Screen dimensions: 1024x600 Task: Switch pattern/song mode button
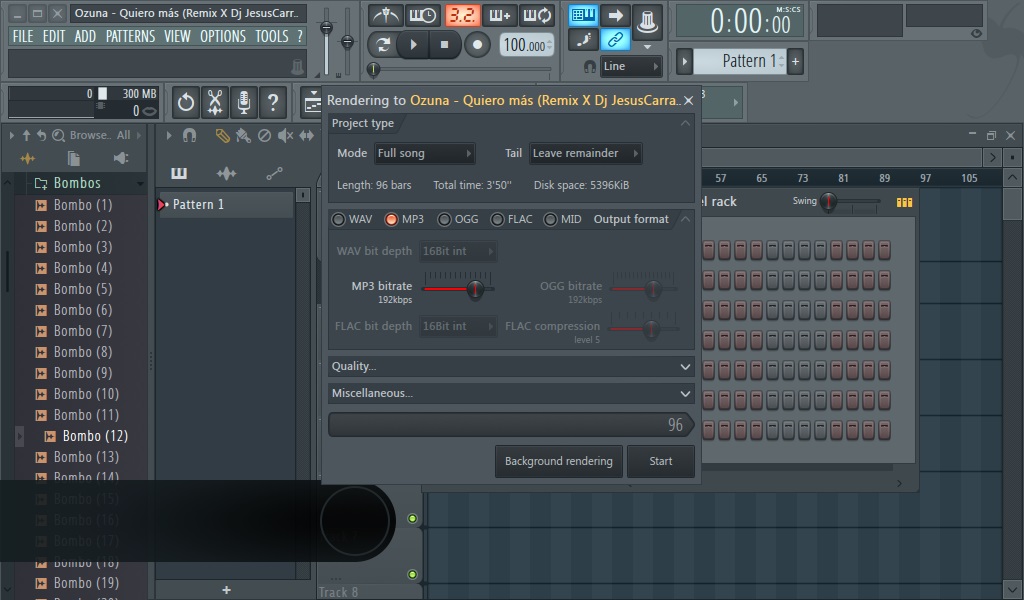coord(383,45)
